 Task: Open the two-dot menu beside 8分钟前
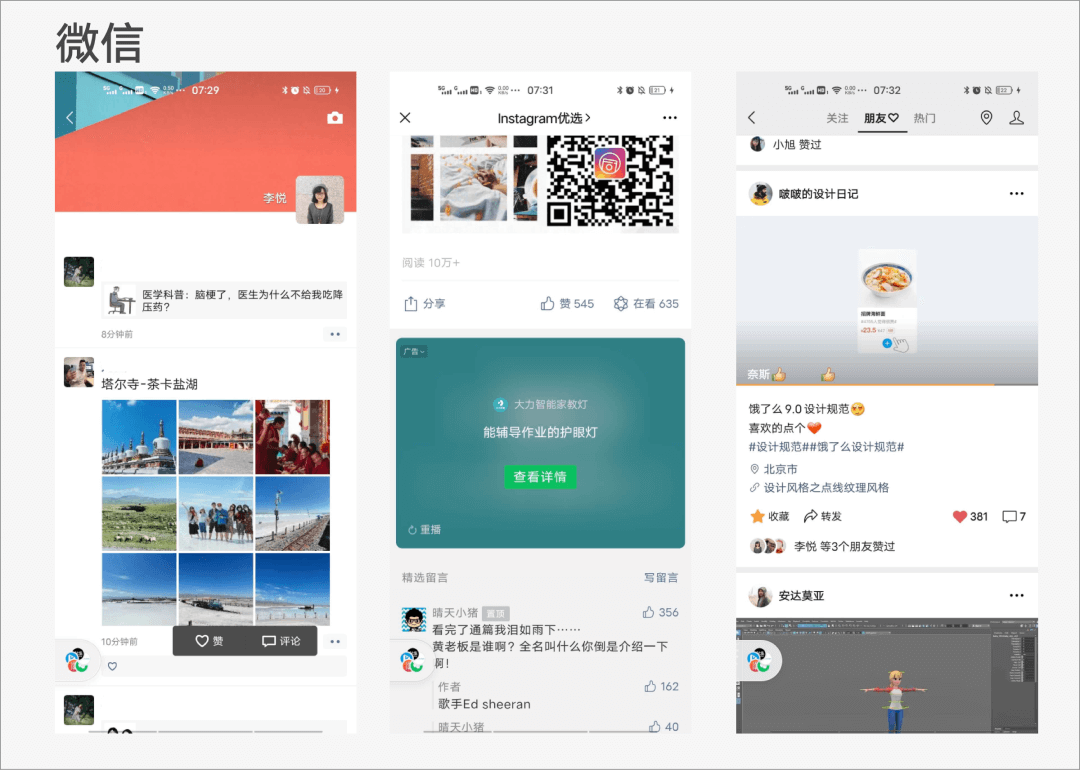click(x=335, y=334)
